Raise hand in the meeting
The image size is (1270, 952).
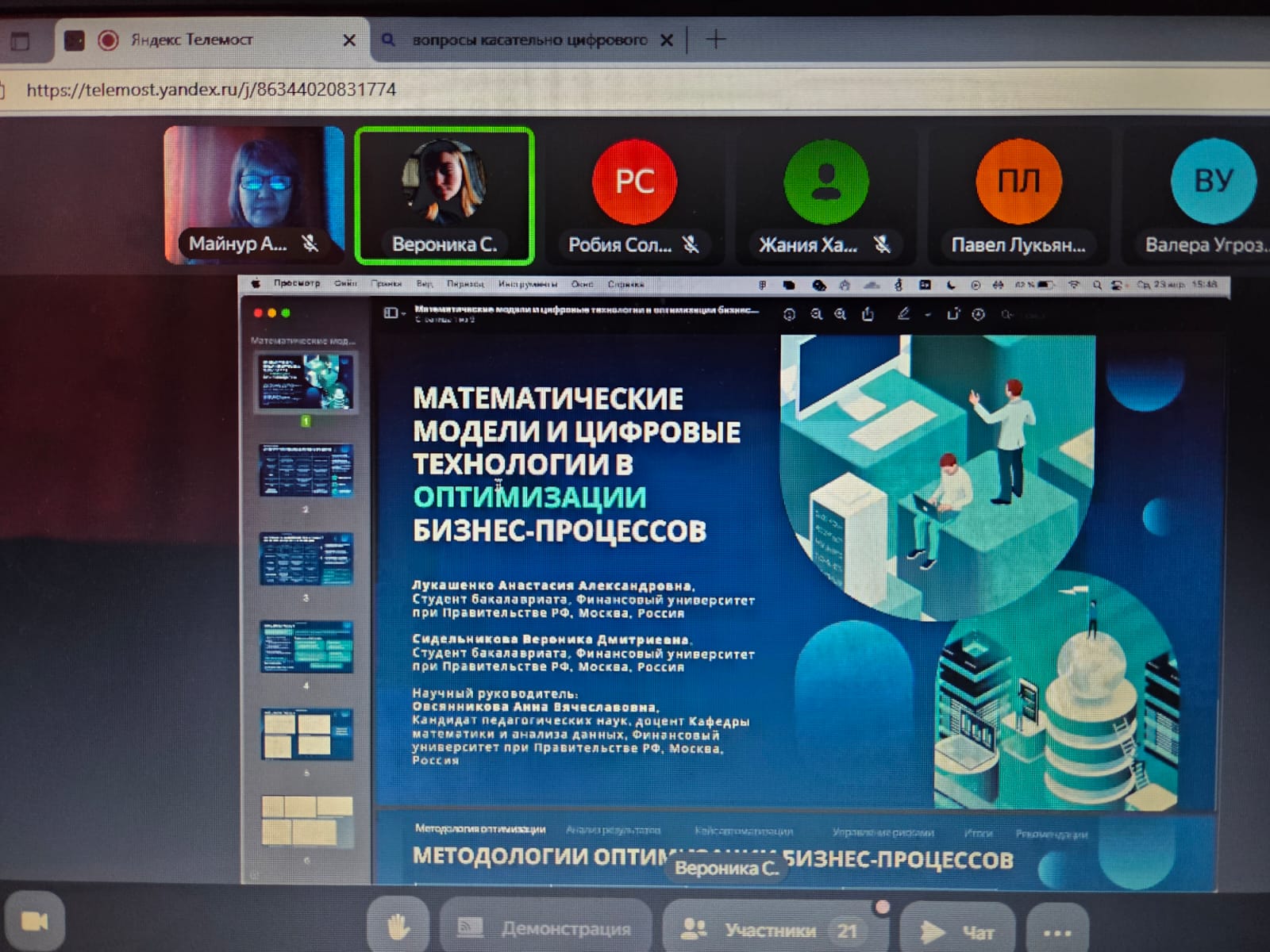(398, 926)
